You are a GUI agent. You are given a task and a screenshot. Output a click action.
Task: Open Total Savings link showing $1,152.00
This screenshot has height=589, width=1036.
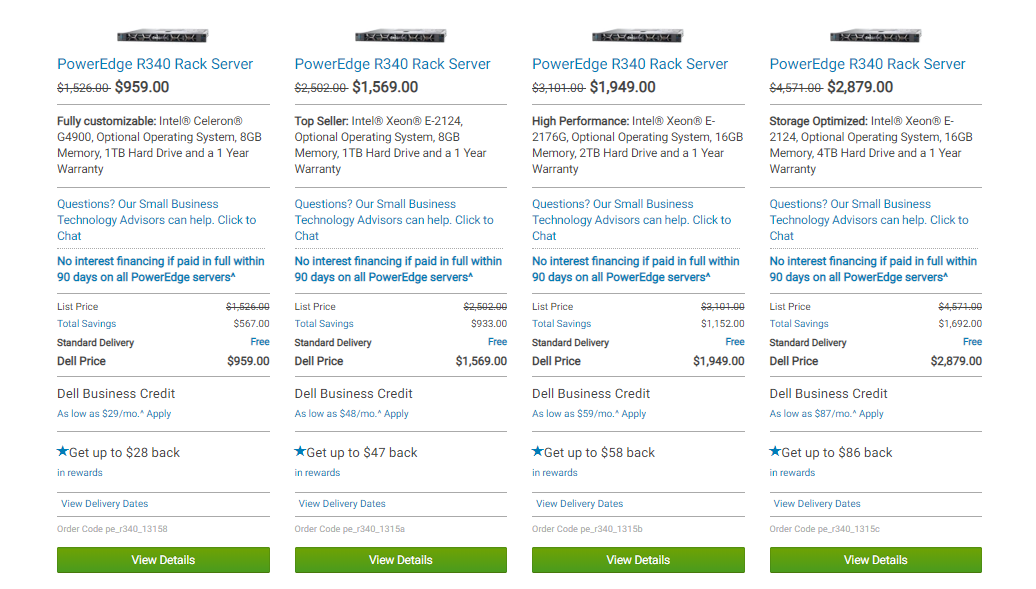562,324
